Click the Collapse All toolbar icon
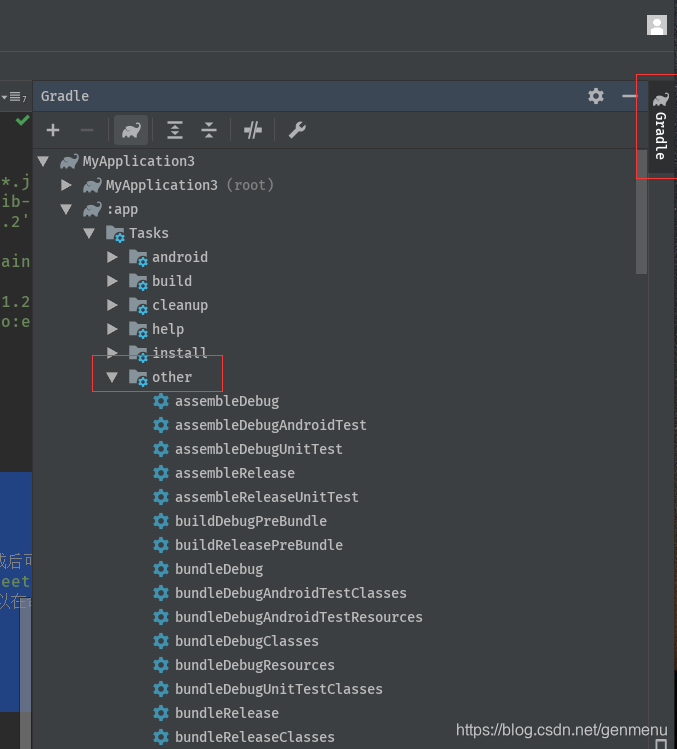 (x=209, y=130)
